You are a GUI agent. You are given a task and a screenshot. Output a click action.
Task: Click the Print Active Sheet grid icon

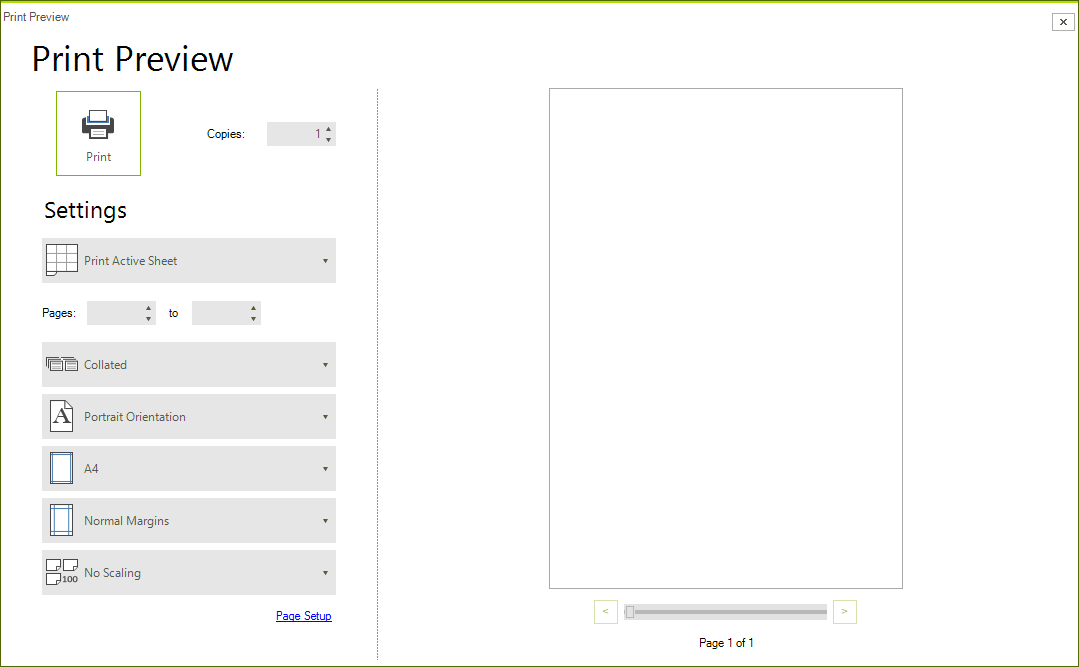click(x=61, y=260)
